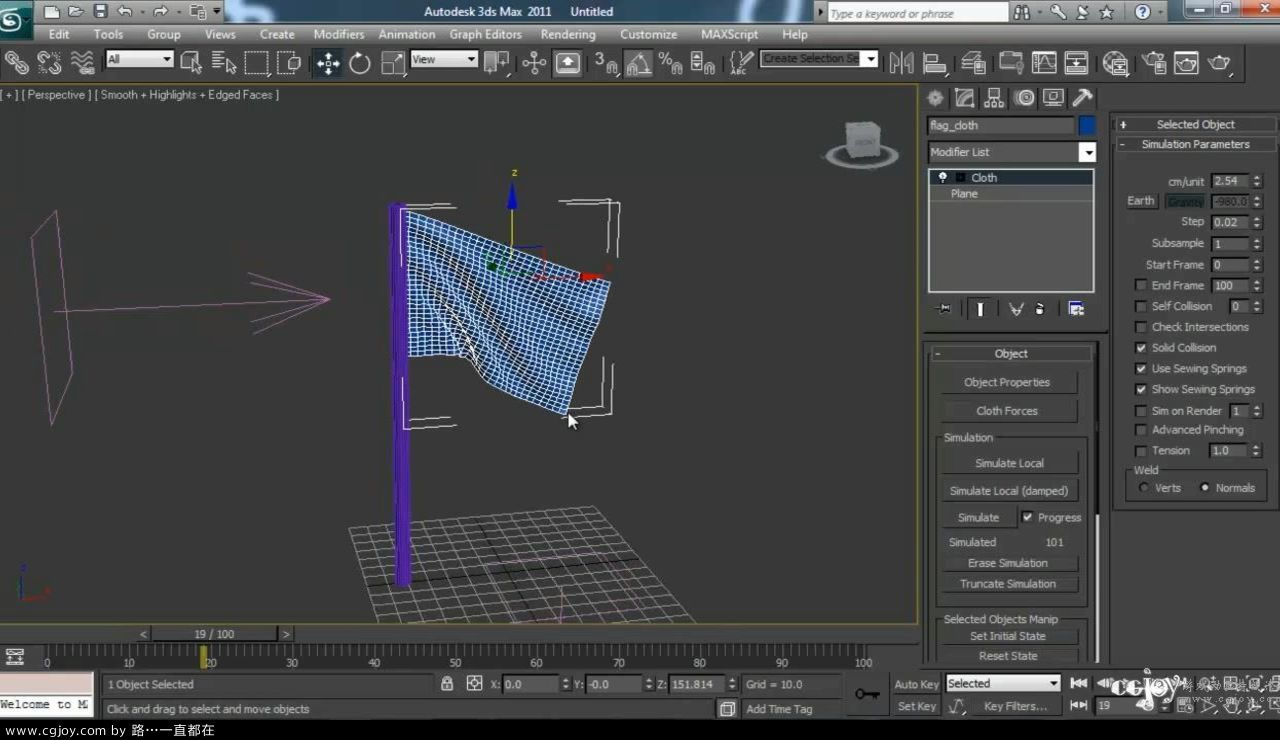Open the Material Editor
Image resolution: width=1280 pixels, height=740 pixels.
click(x=1116, y=63)
